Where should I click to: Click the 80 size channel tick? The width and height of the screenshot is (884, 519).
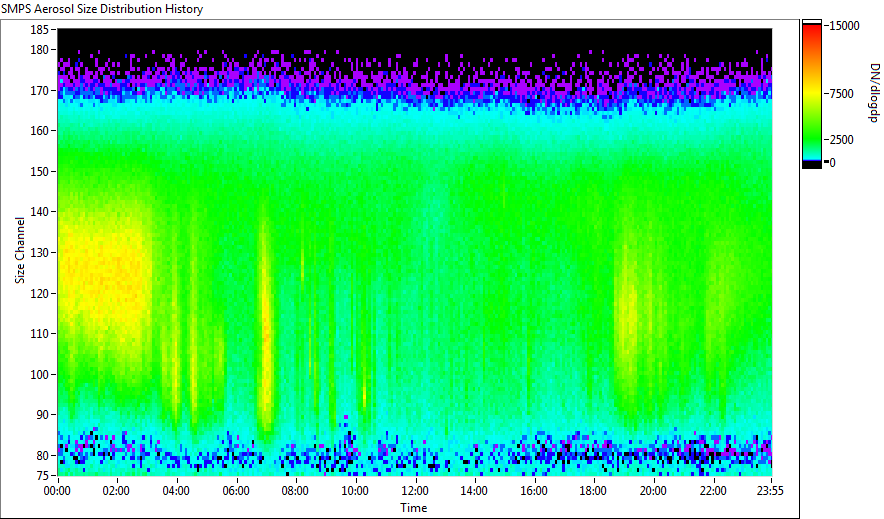(x=42, y=455)
